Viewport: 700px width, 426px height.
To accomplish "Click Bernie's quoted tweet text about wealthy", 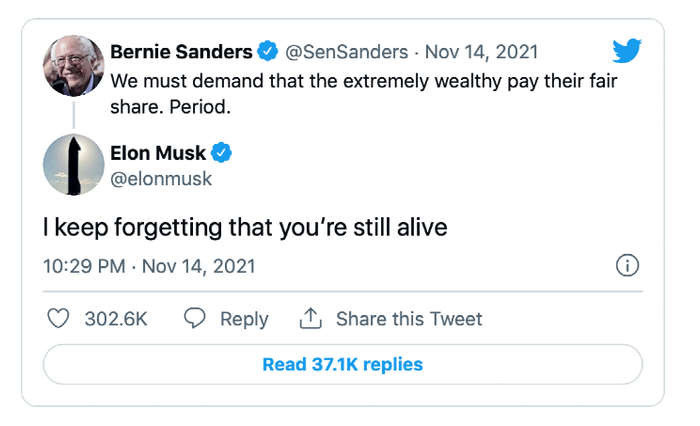I will [x=360, y=90].
